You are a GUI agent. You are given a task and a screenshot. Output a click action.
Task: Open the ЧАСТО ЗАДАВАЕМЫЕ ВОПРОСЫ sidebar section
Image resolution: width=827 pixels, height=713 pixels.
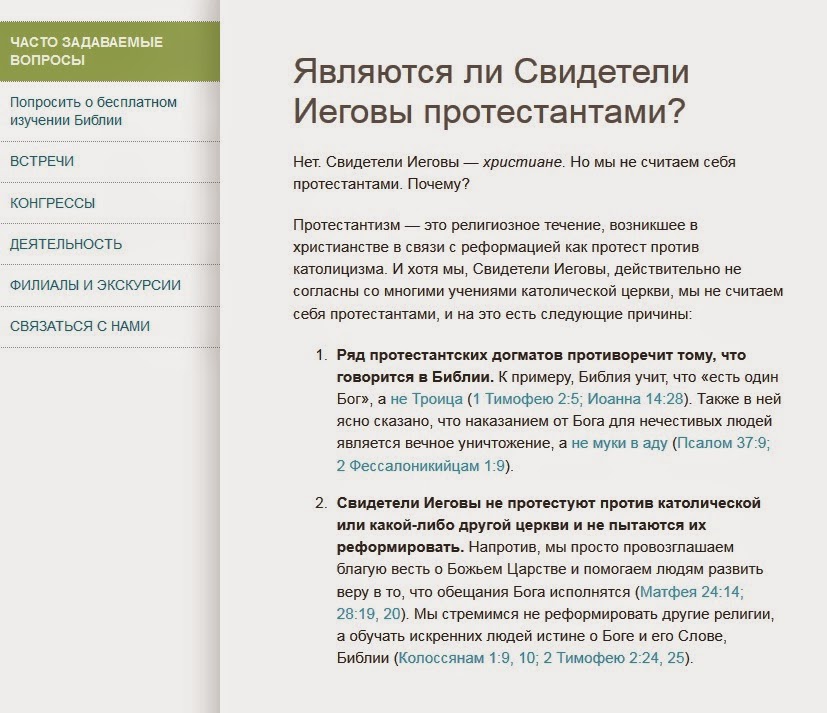point(110,51)
